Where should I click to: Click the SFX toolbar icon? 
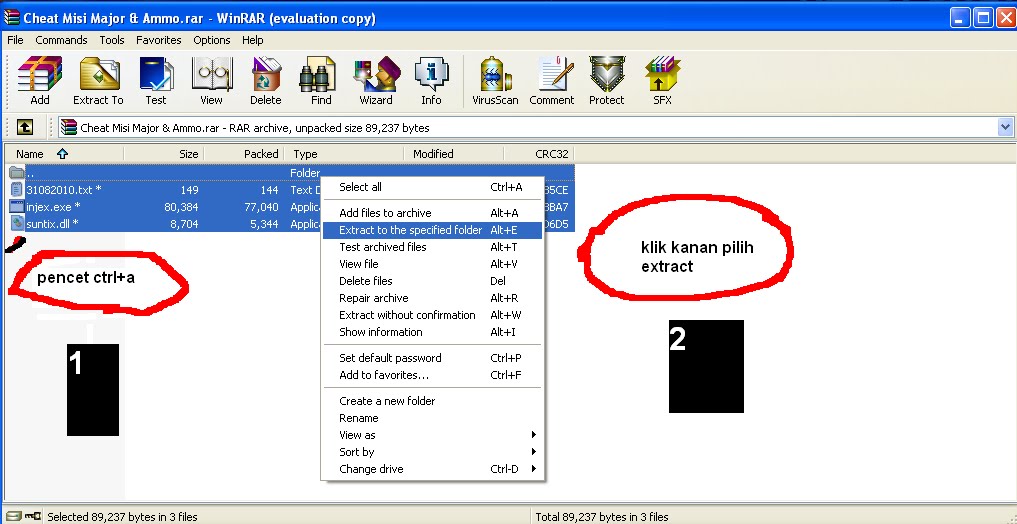tap(662, 73)
